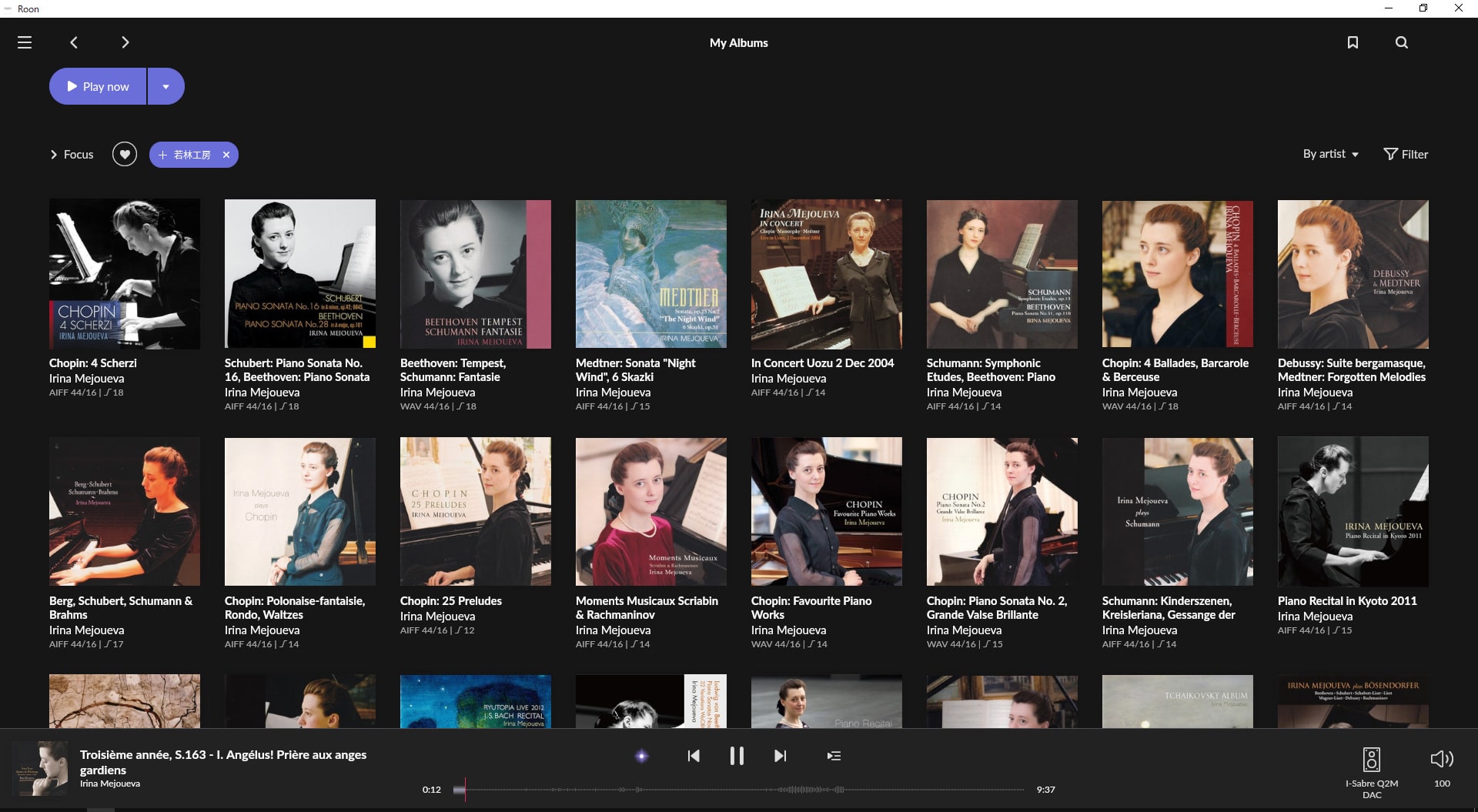Open Chopin: Favourite Piano Works cover
The image size is (1478, 812).
tap(827, 512)
